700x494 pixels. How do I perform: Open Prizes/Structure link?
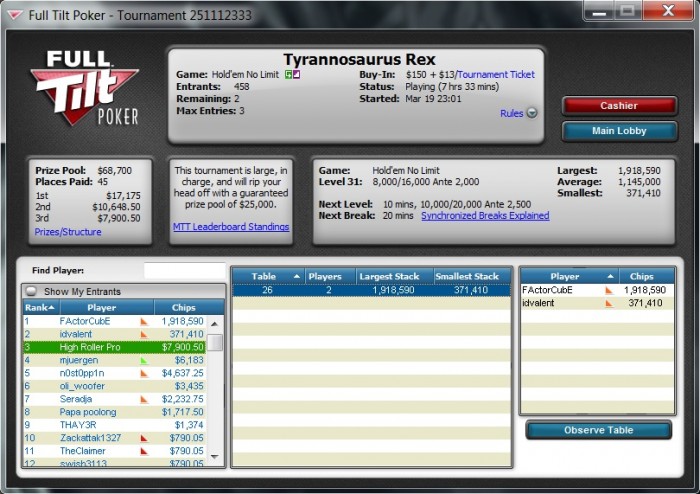(x=68, y=232)
